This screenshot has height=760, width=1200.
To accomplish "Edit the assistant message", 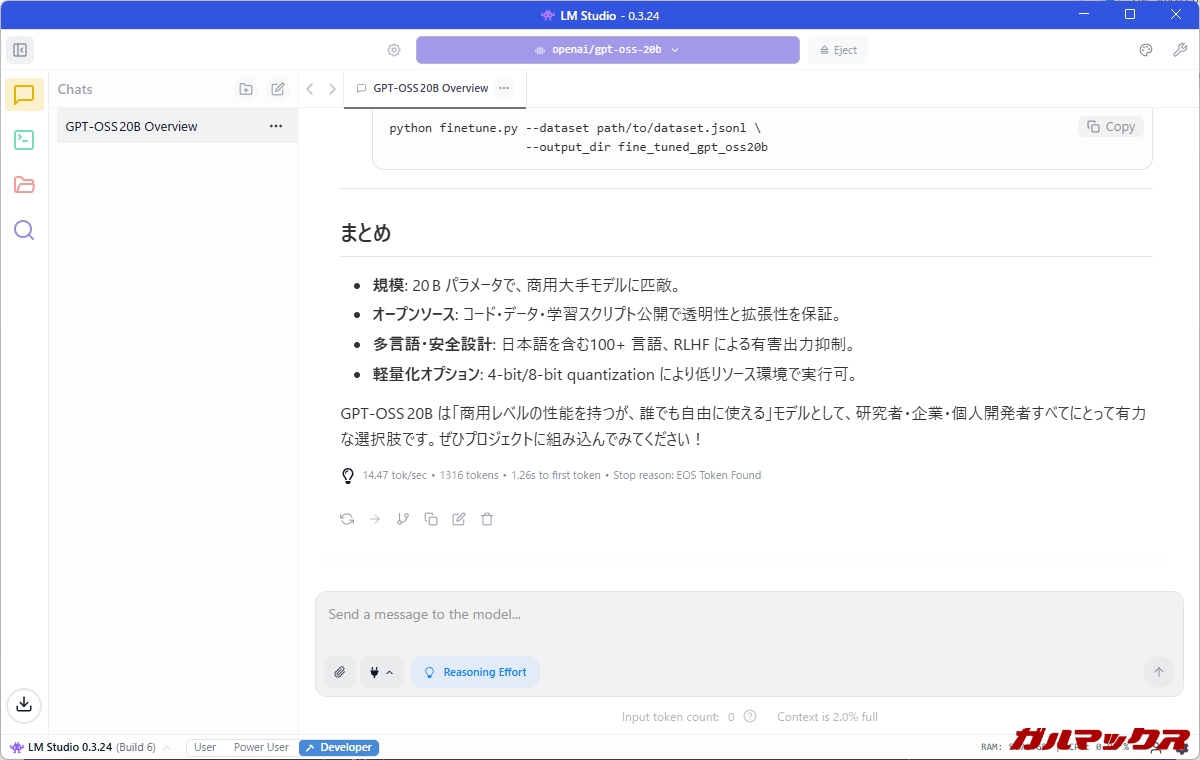I will [459, 519].
